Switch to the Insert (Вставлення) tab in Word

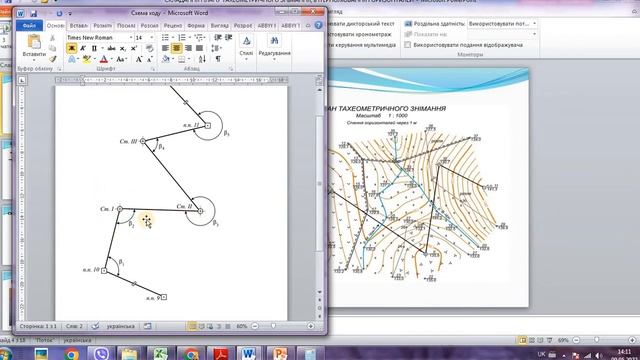[79, 25]
